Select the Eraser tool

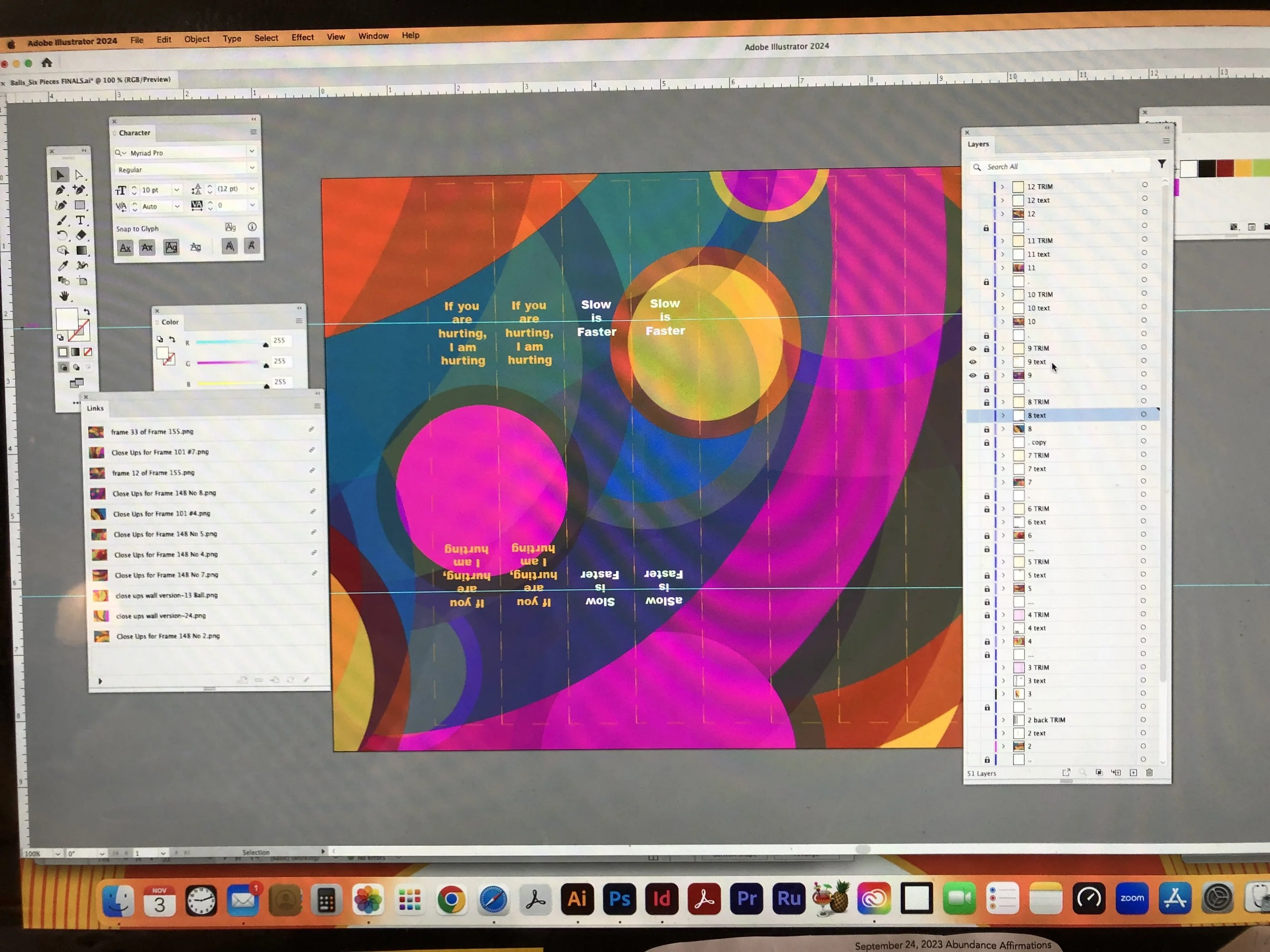(81, 235)
